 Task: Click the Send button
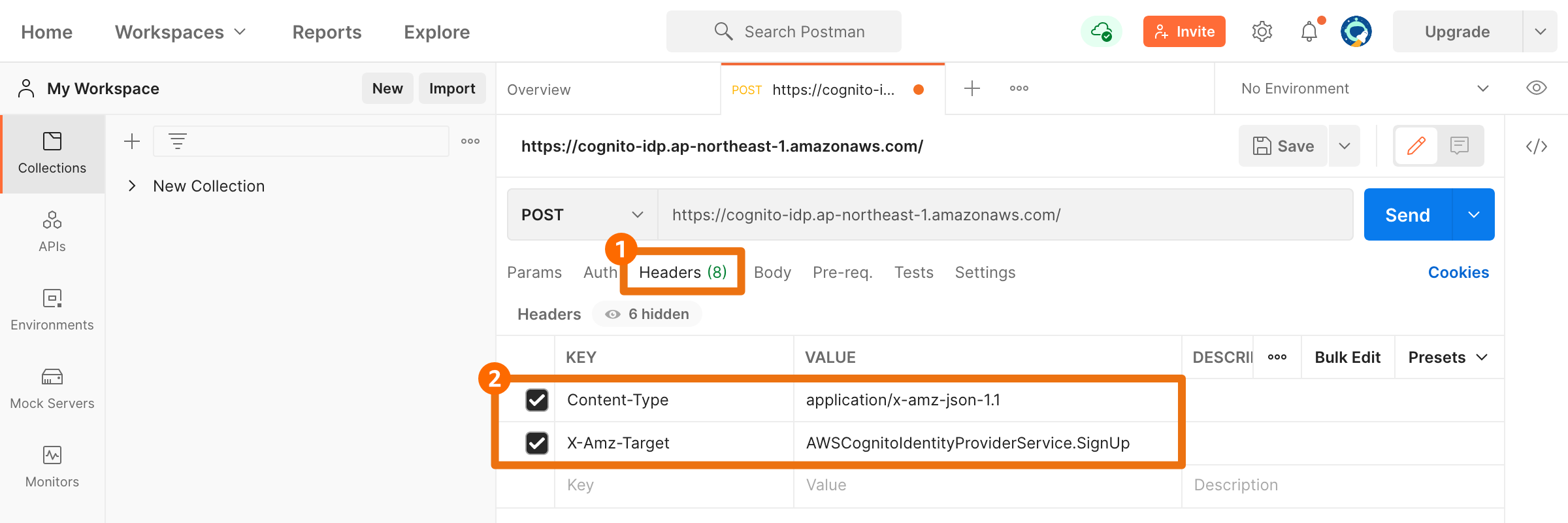tap(1408, 214)
